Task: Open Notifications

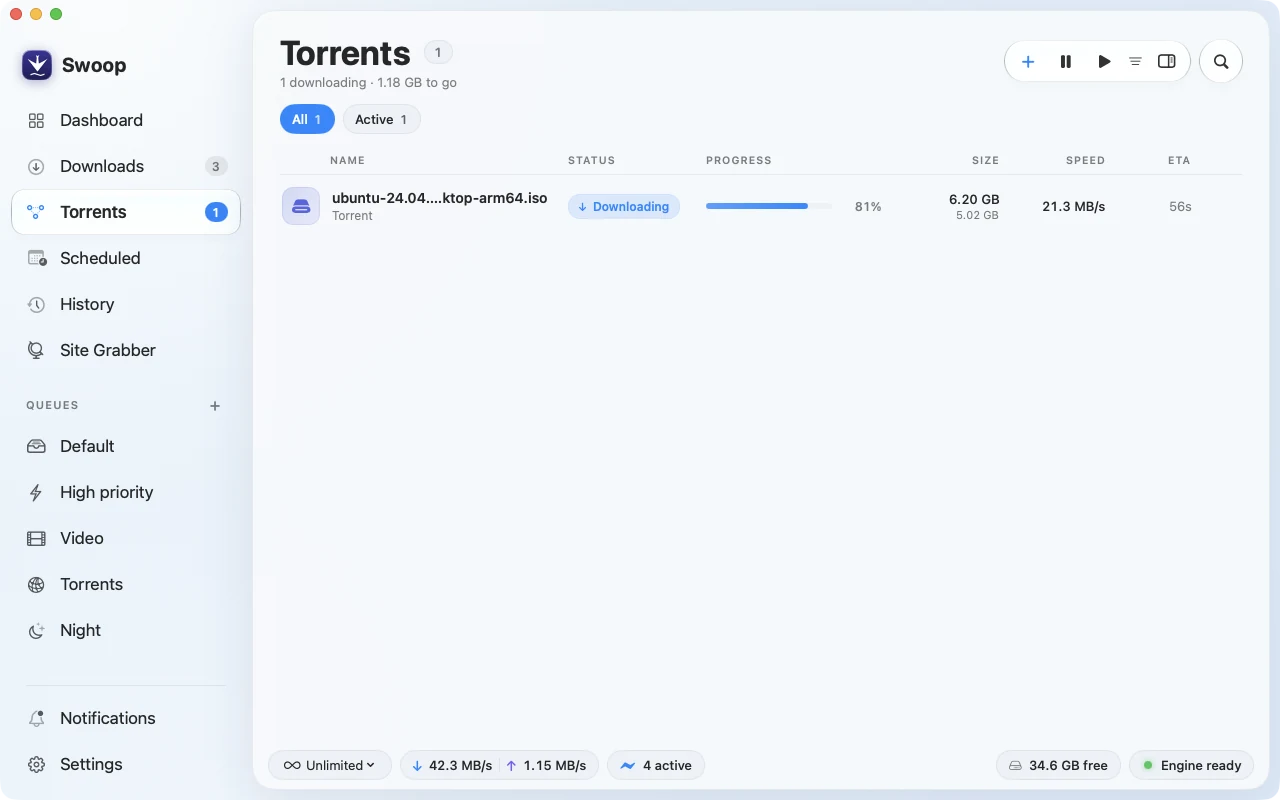Action: click(126, 718)
